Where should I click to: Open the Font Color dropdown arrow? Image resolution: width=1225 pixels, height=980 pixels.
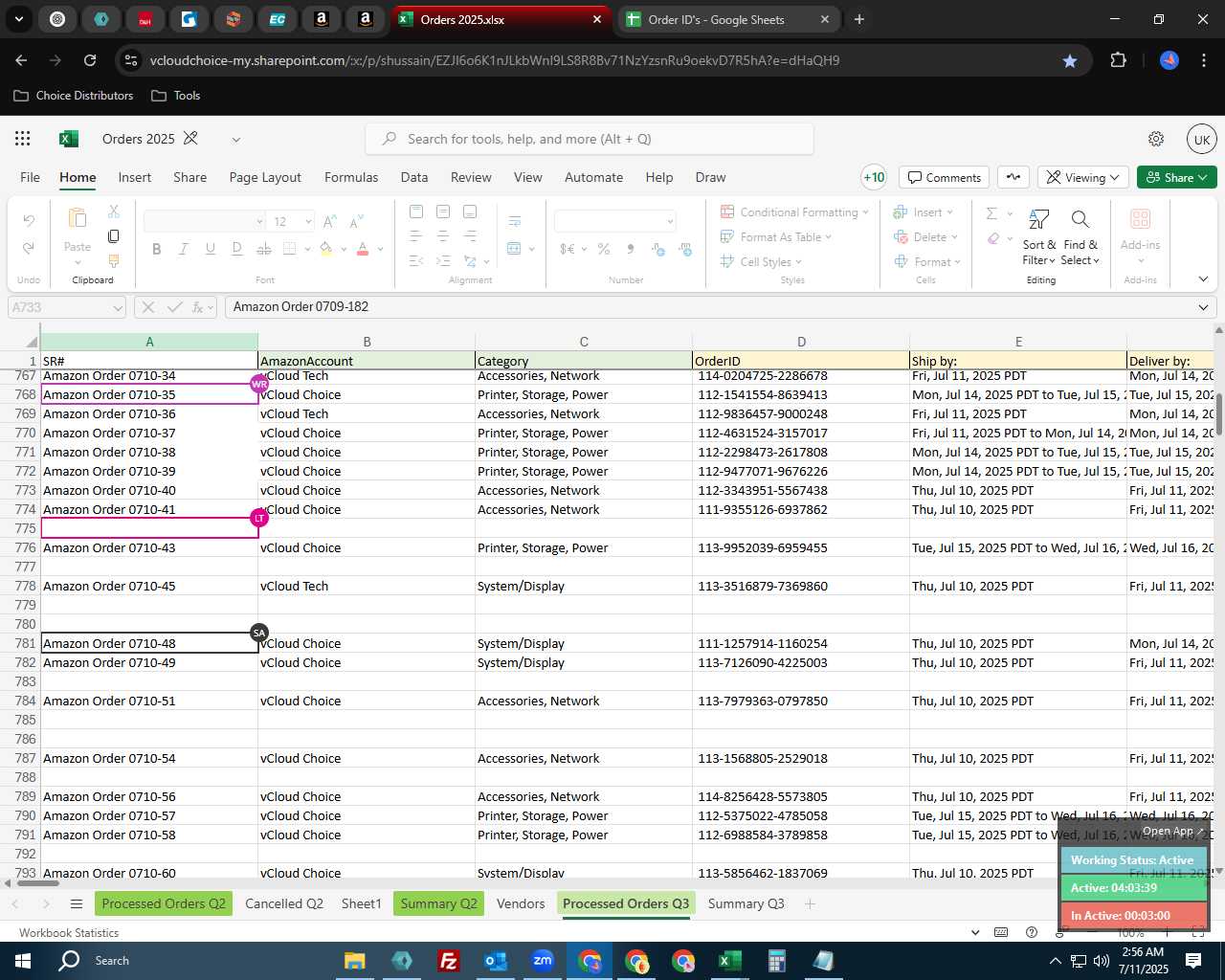[x=380, y=249]
